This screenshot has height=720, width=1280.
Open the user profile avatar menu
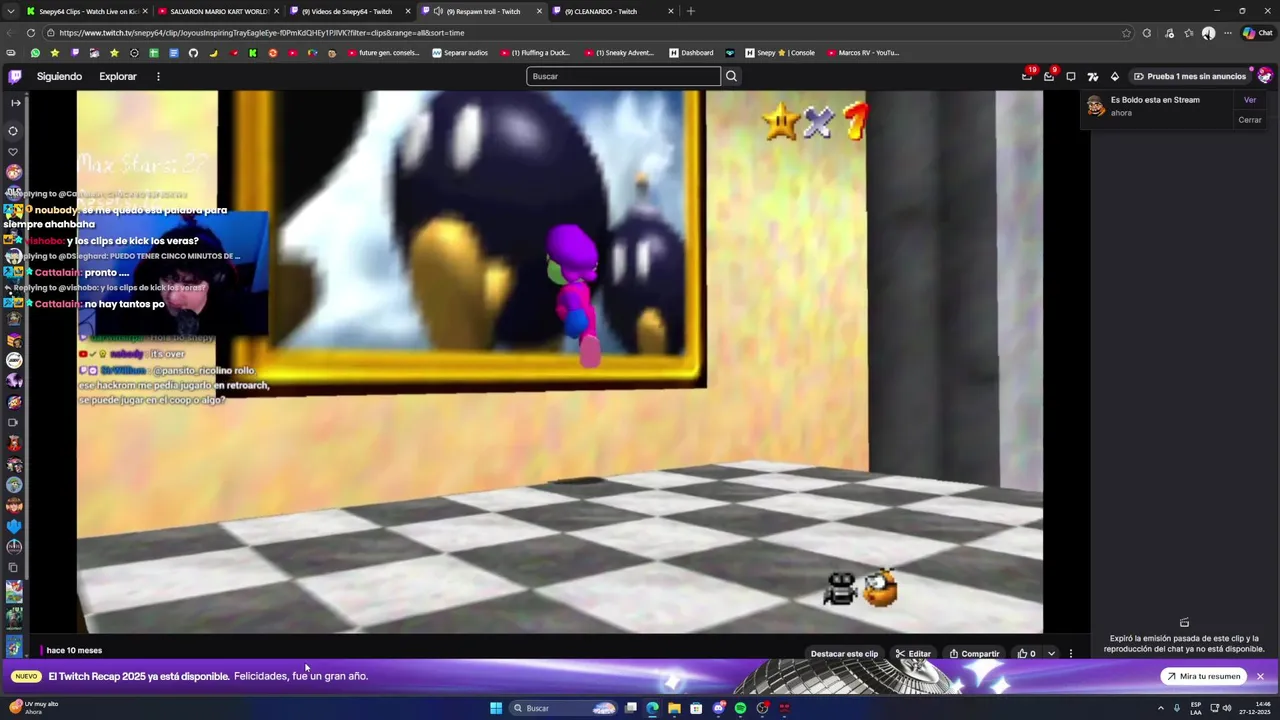[x=1265, y=76]
